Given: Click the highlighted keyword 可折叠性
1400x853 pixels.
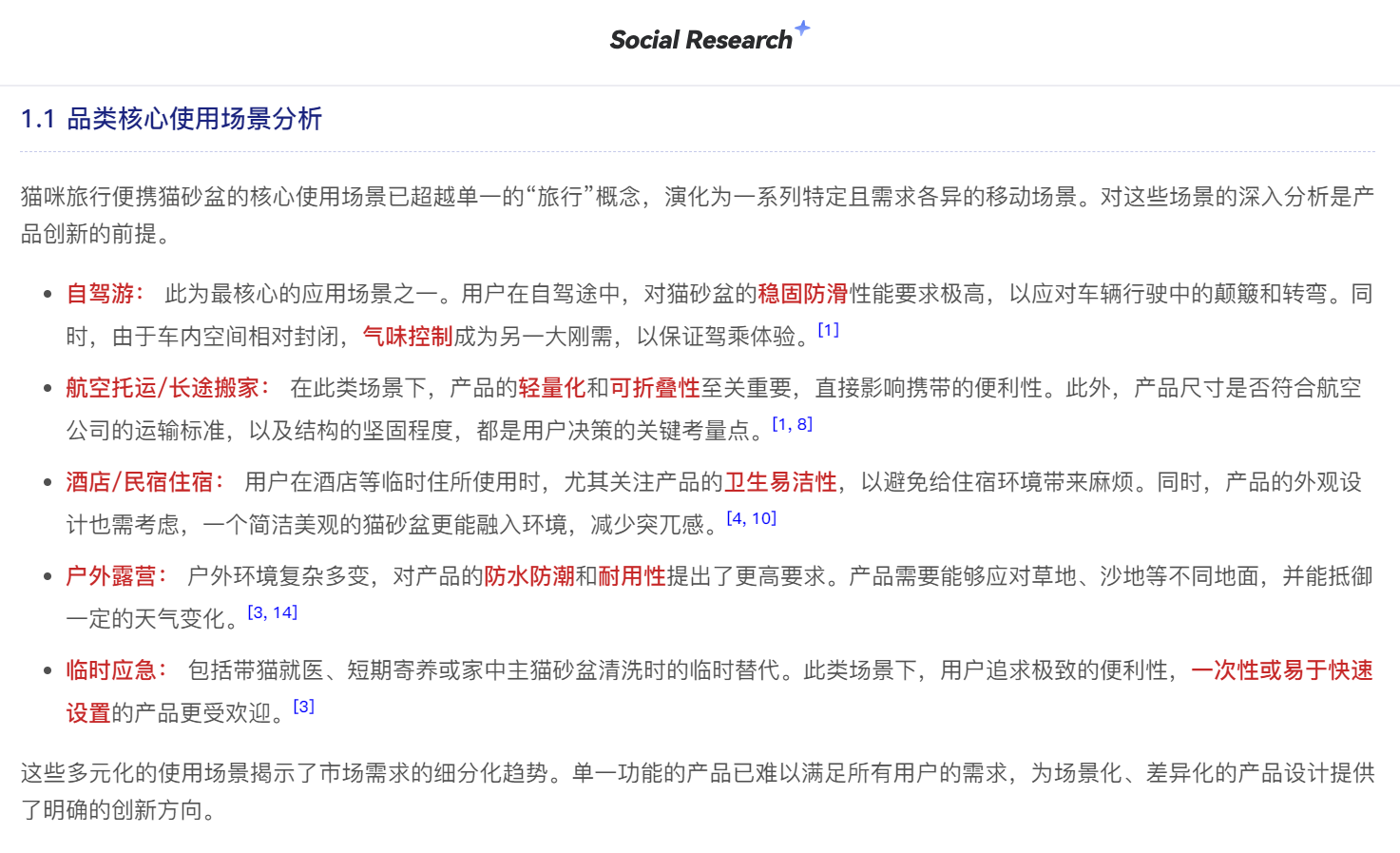Looking at the screenshot, I should [x=655, y=388].
